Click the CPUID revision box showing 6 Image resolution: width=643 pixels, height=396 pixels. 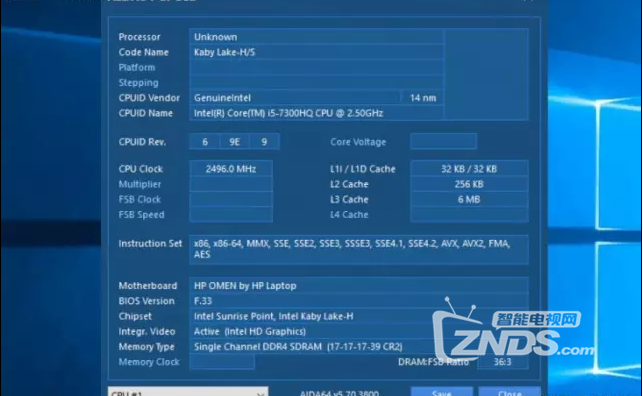(x=205, y=142)
